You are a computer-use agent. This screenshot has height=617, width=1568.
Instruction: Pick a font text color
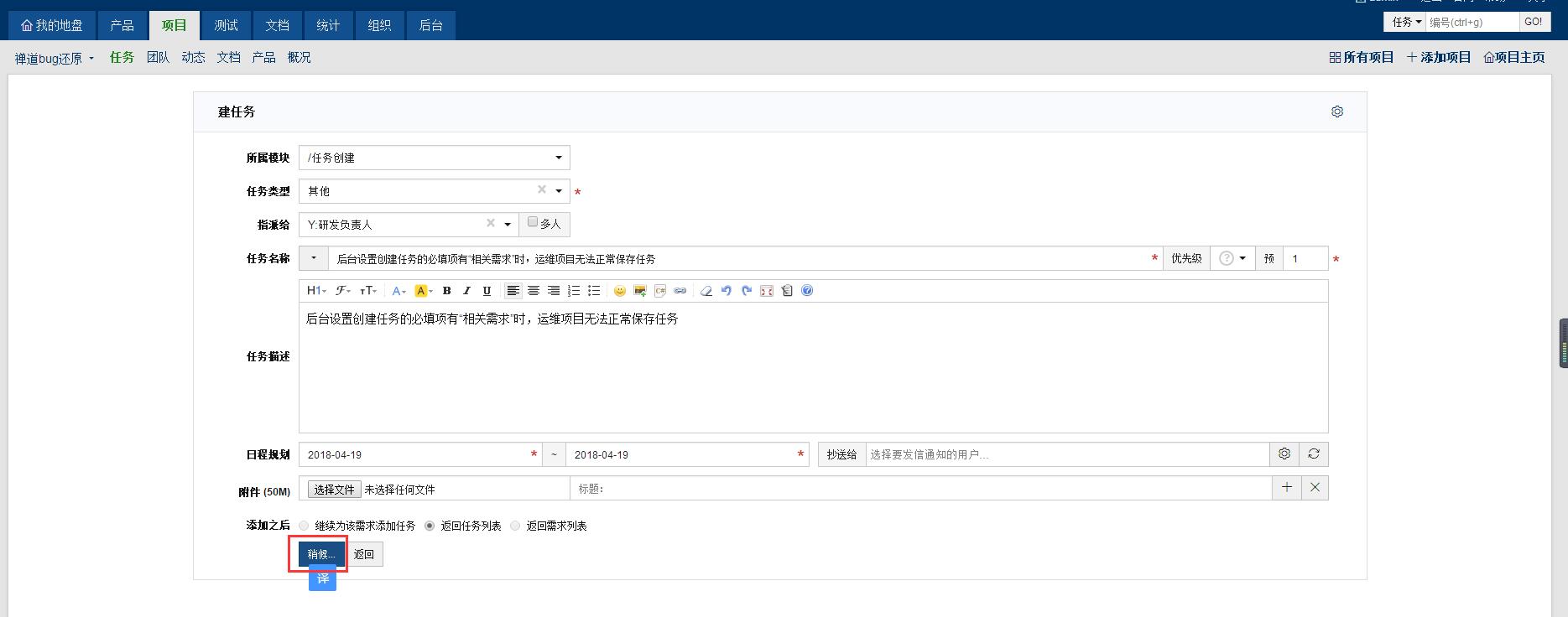pyautogui.click(x=399, y=291)
